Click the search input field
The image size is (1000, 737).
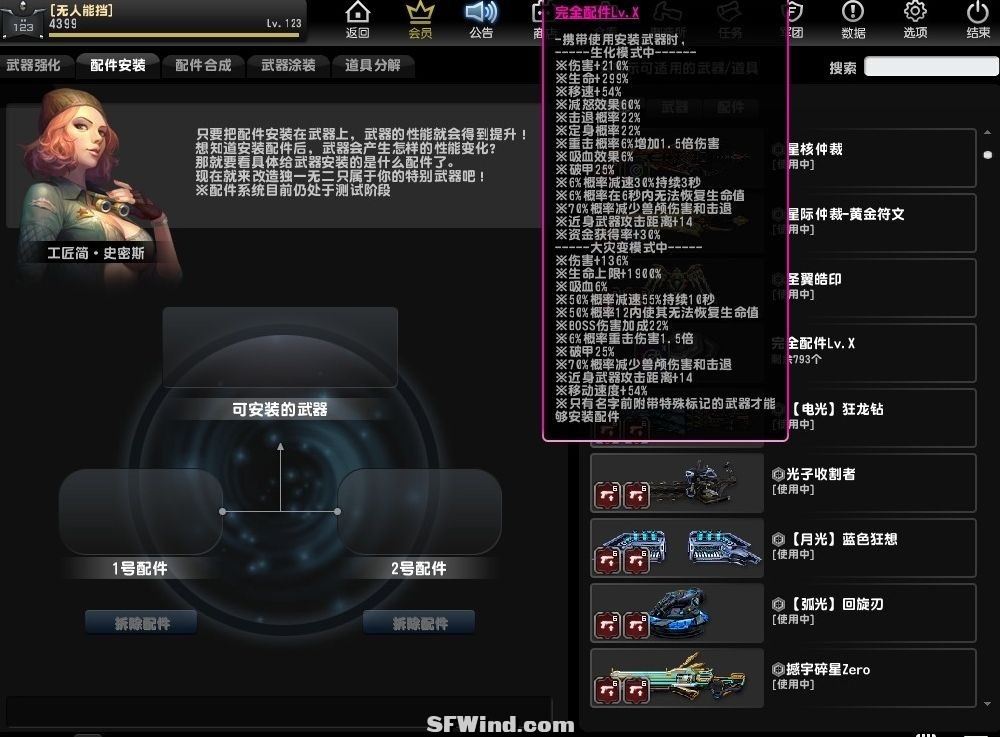tap(931, 66)
